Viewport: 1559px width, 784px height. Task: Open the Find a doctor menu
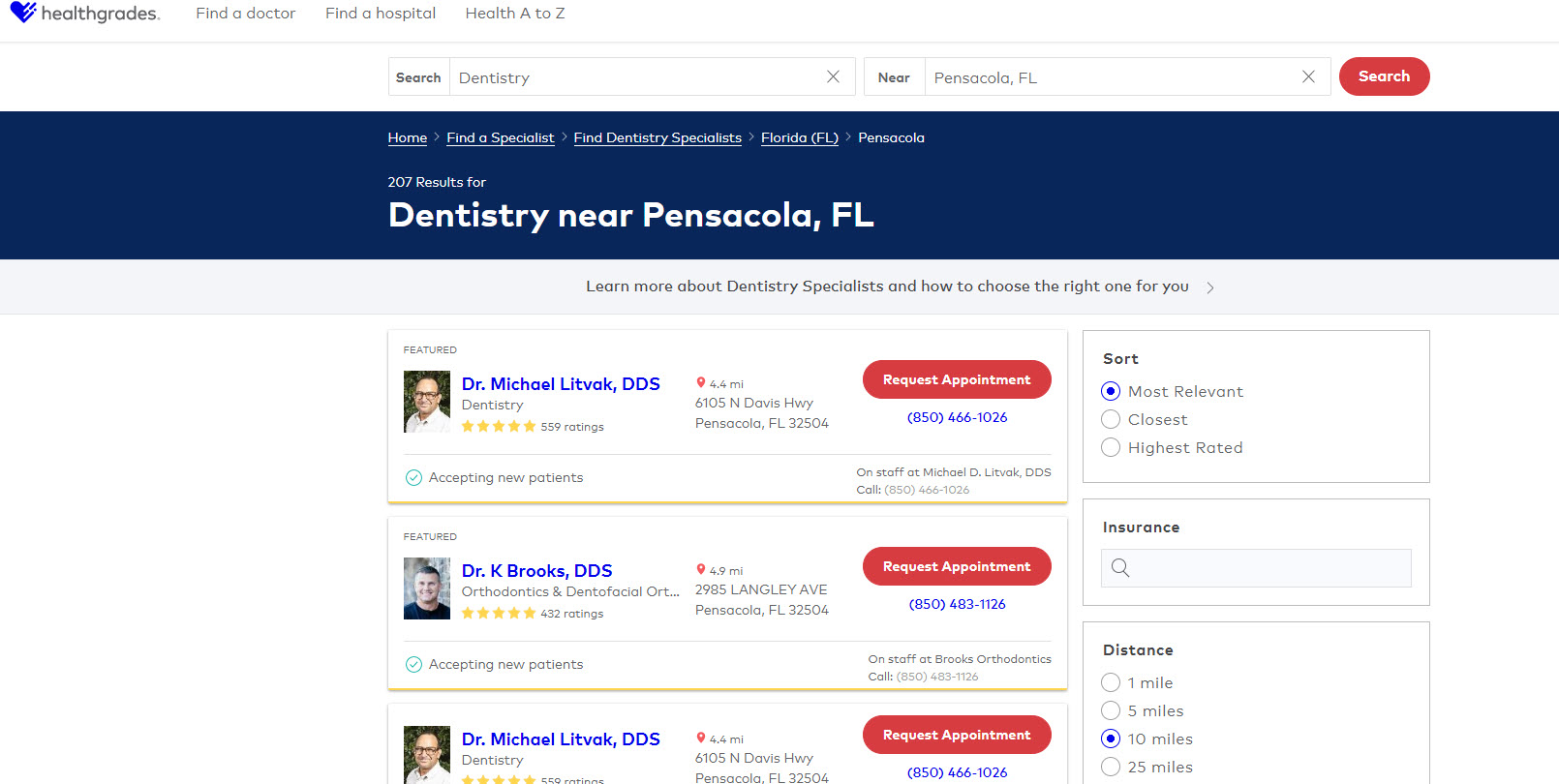(245, 14)
